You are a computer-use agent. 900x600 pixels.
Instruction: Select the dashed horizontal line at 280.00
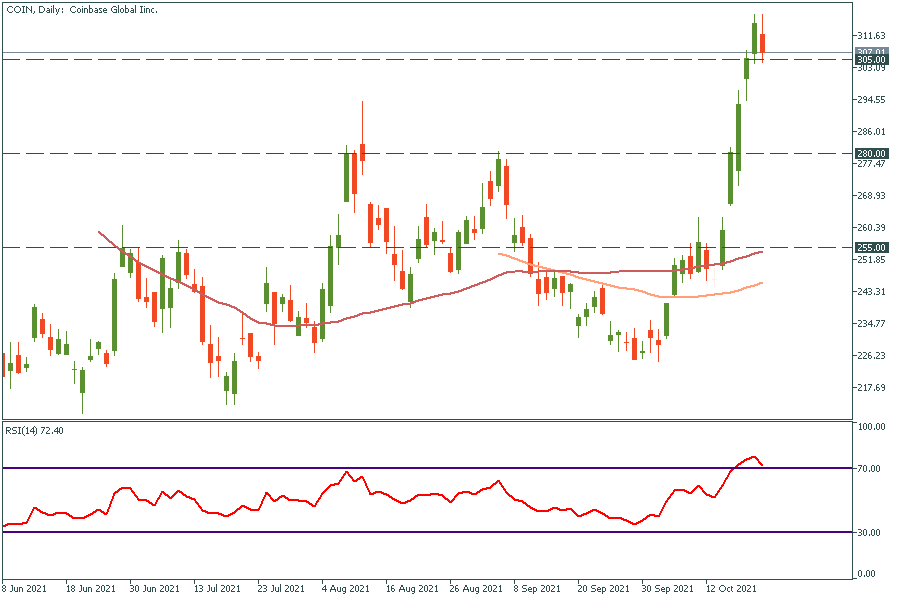pos(600,153)
